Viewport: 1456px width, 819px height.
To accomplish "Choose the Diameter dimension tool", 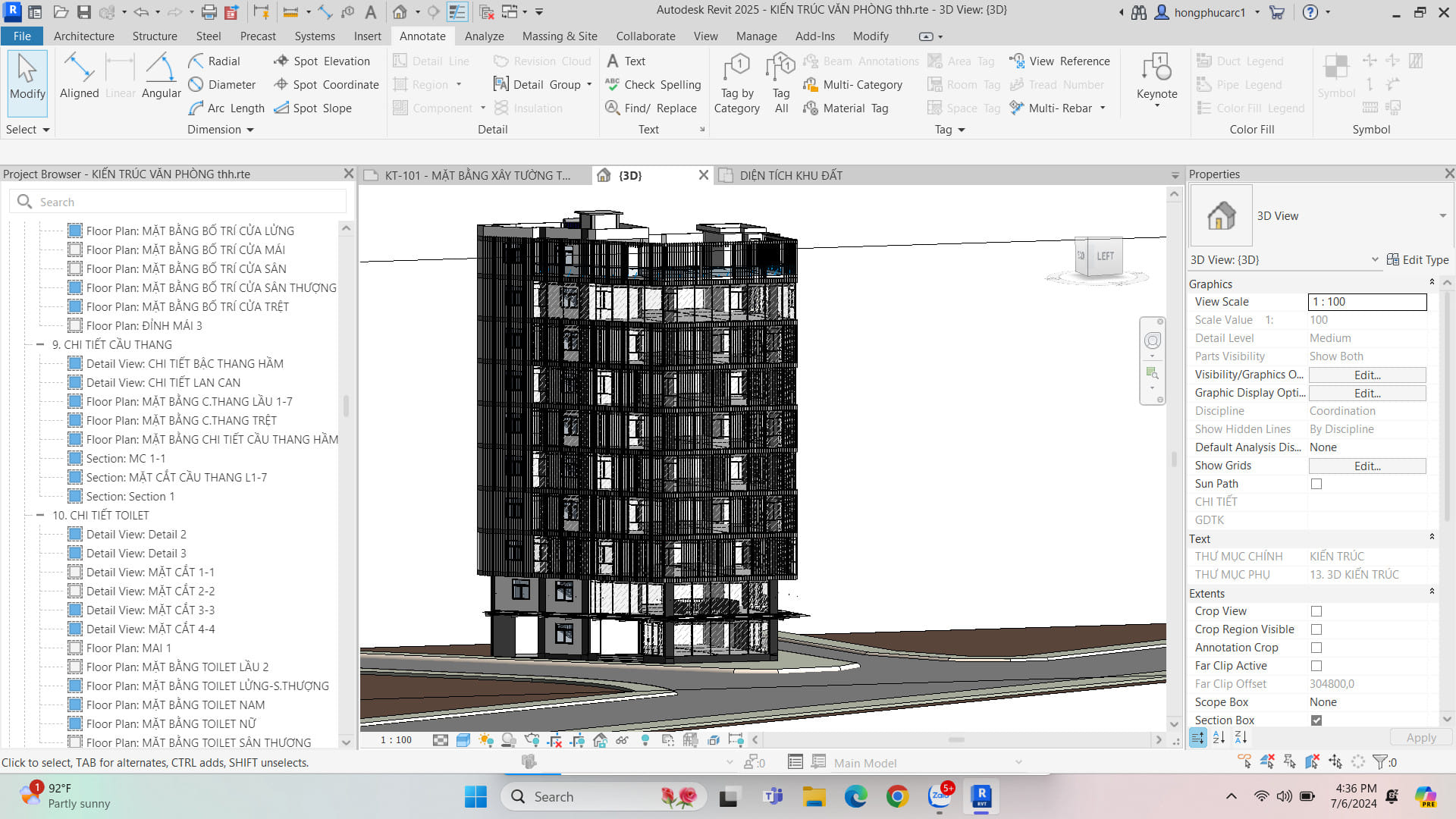I will [x=223, y=84].
